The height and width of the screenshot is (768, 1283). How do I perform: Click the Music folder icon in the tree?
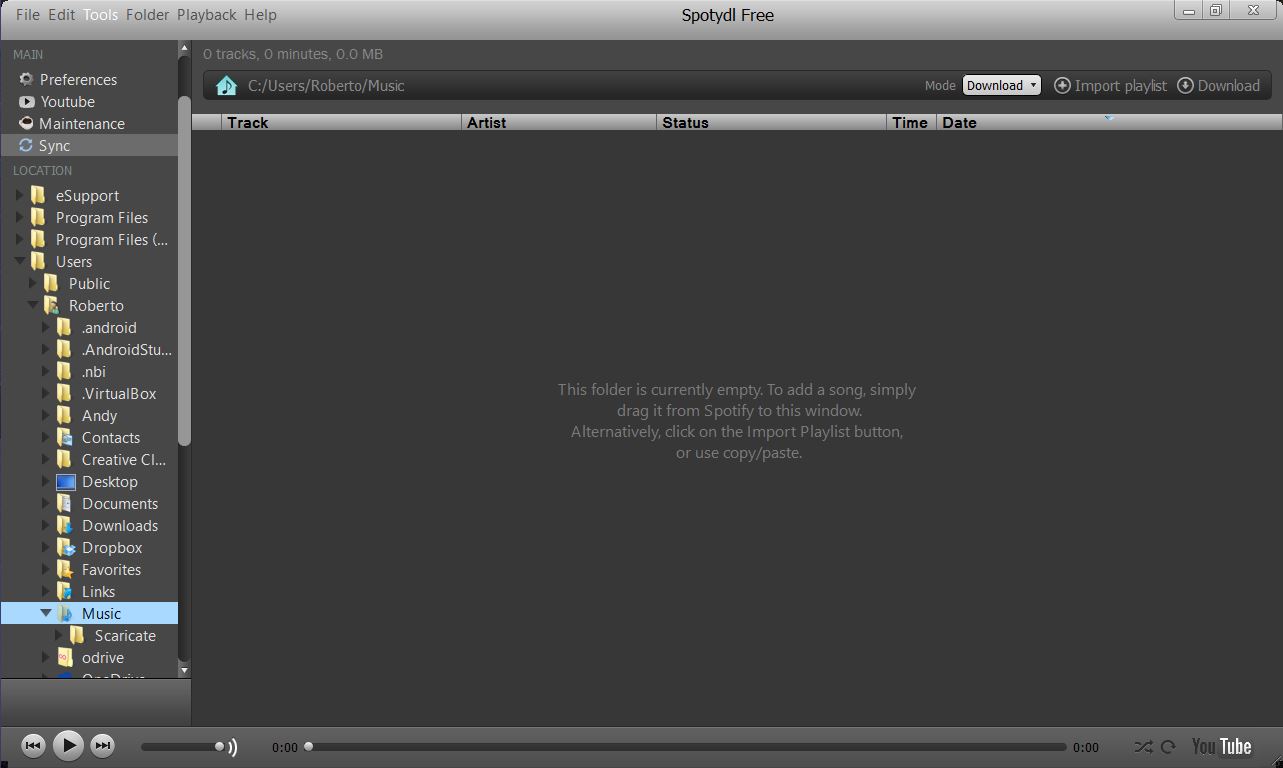(66, 613)
